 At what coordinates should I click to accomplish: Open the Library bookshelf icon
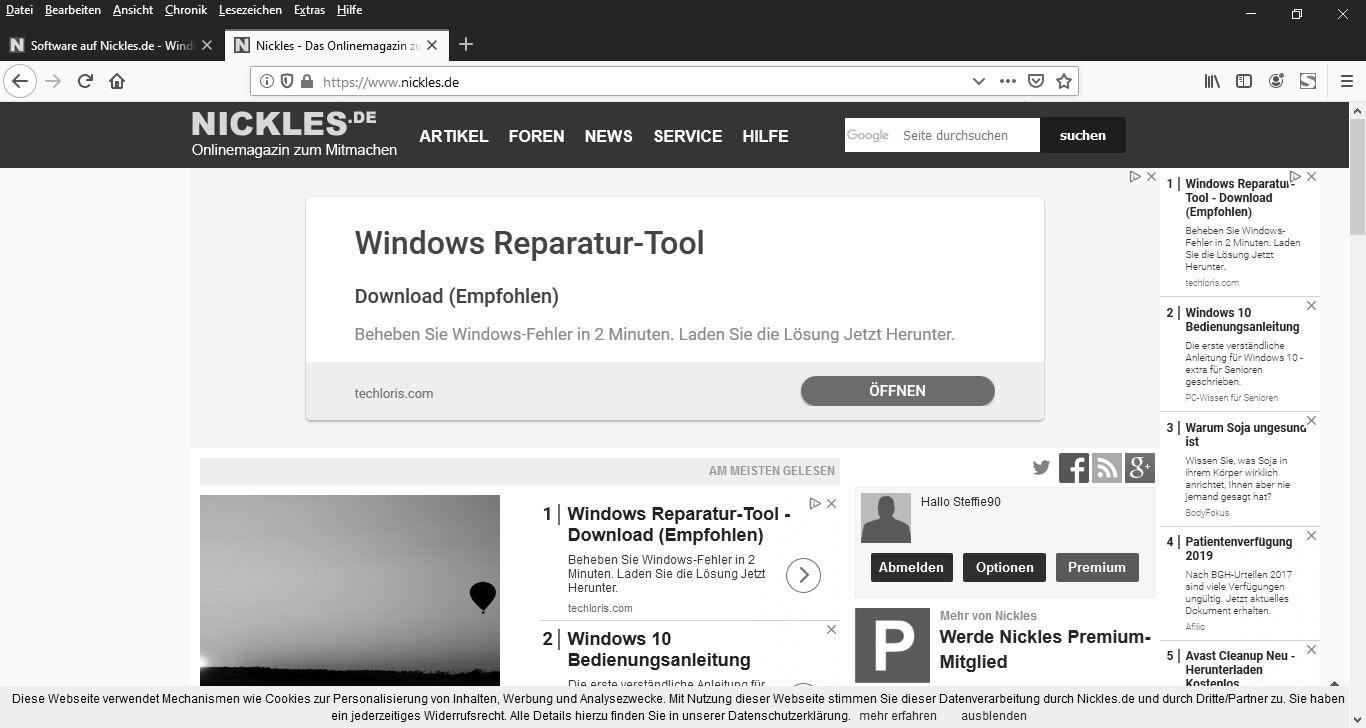point(1212,81)
